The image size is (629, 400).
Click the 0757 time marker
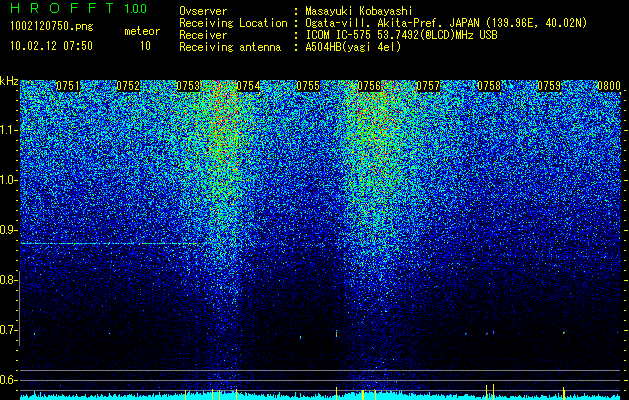point(428,86)
